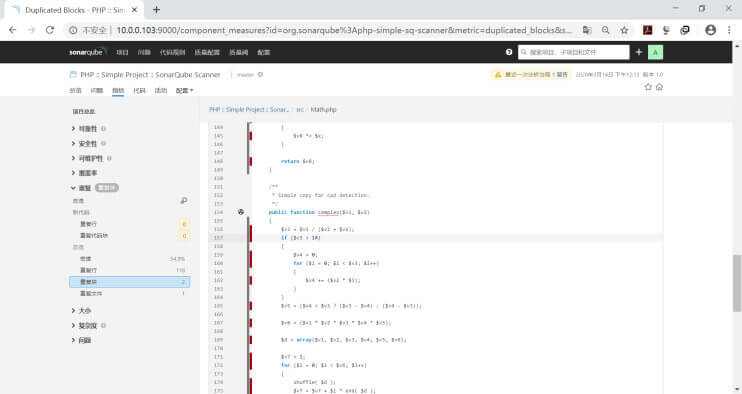The width and height of the screenshot is (742, 394).
Task: Expand the 可维护性 metric group
Action: (x=87, y=158)
